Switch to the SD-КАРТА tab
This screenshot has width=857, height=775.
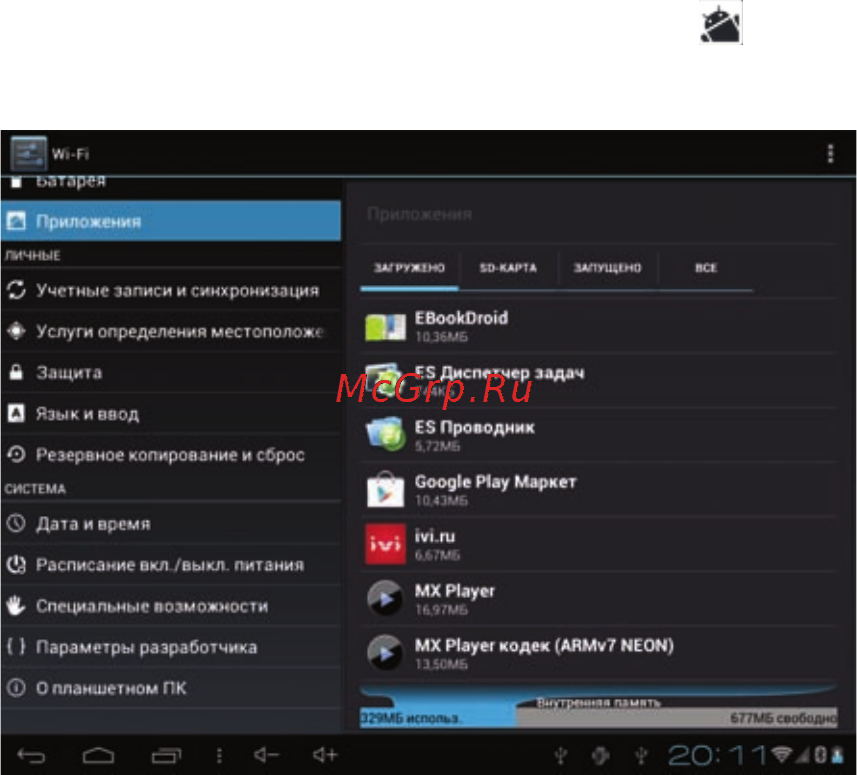(508, 268)
